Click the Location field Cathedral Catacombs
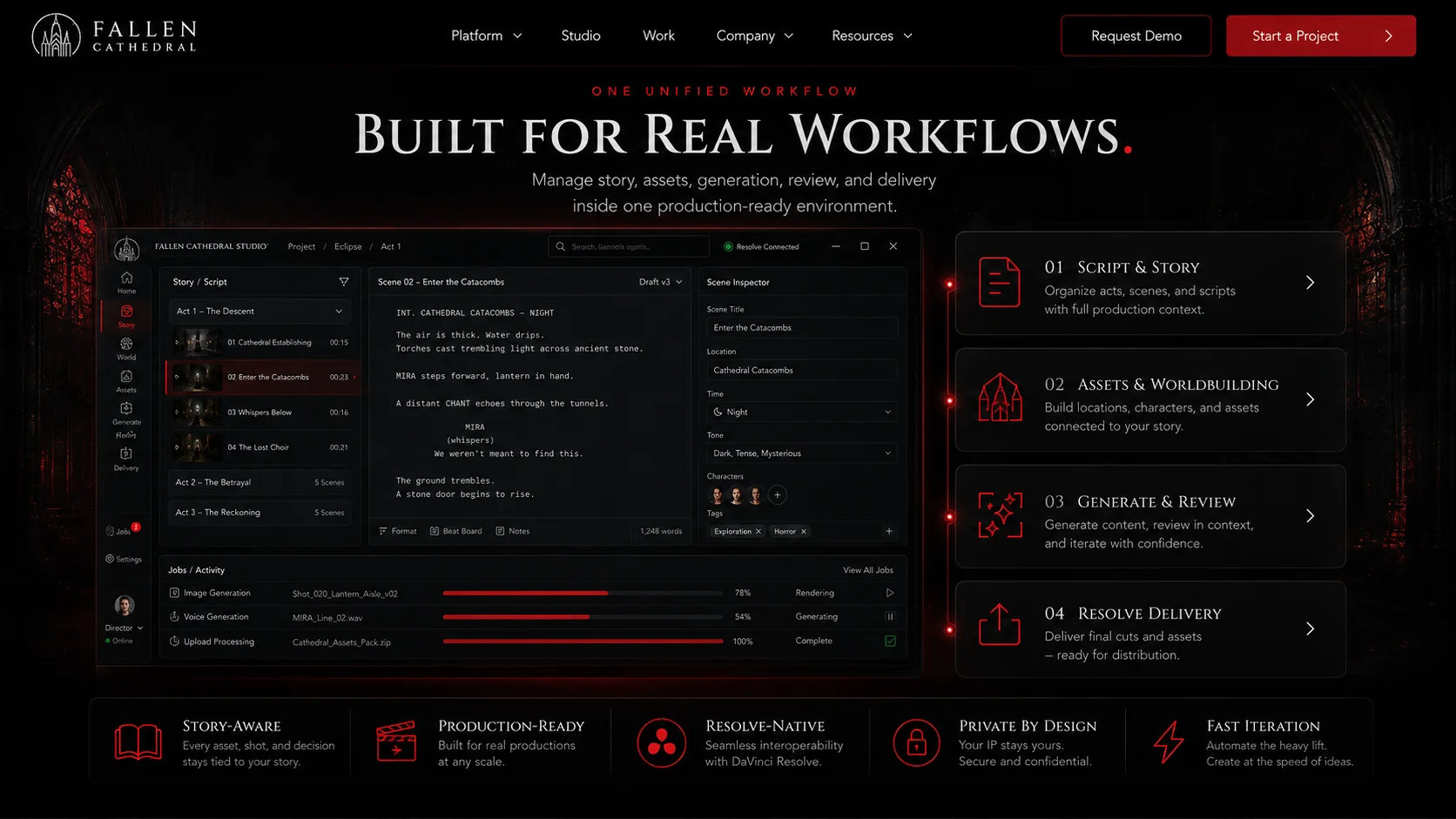 tap(802, 370)
